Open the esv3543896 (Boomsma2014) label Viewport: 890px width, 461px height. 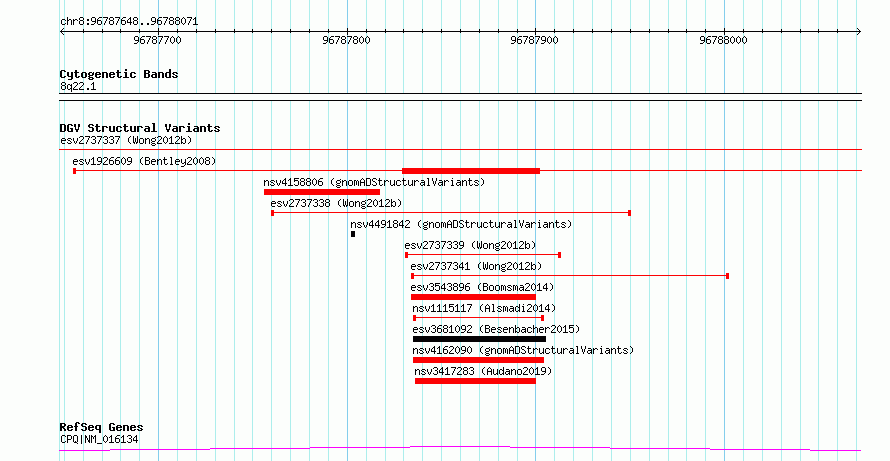pyautogui.click(x=482, y=287)
